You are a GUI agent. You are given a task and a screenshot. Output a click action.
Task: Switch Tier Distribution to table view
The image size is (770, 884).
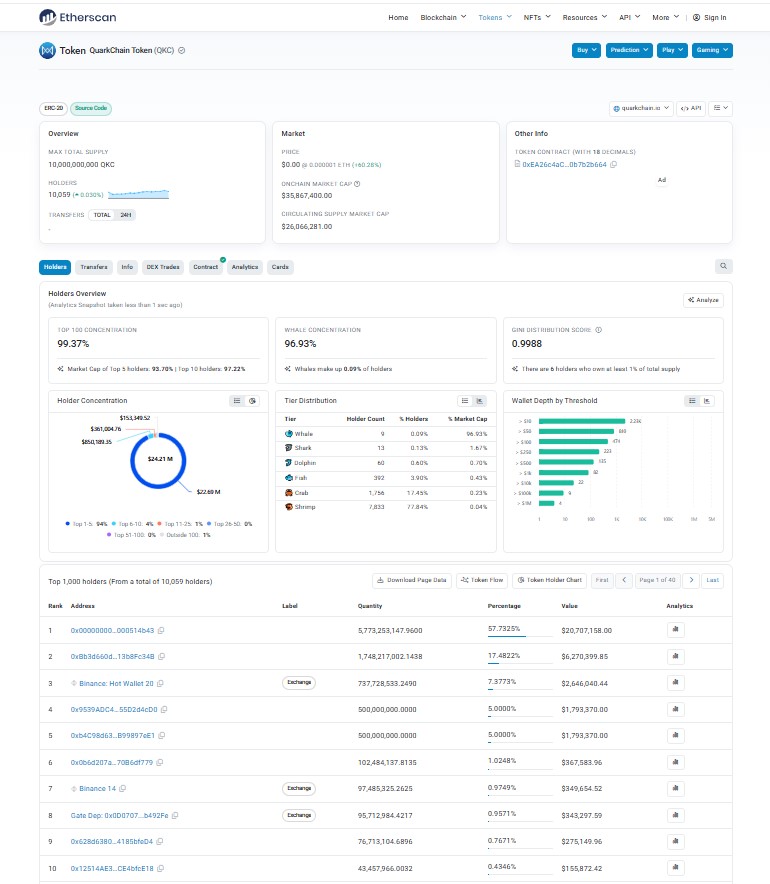pyautogui.click(x=465, y=401)
